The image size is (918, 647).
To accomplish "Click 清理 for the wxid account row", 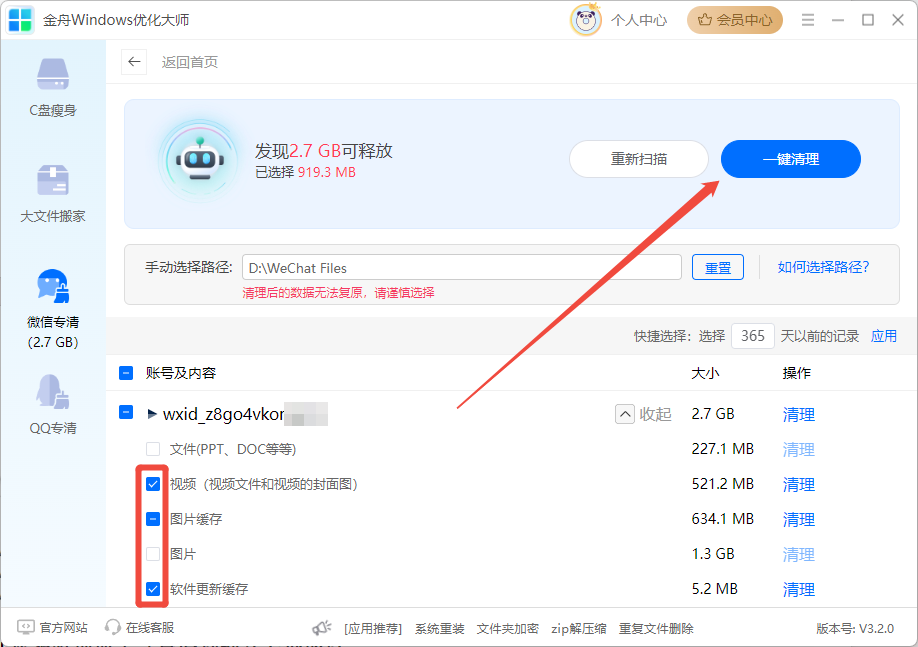I will point(799,415).
